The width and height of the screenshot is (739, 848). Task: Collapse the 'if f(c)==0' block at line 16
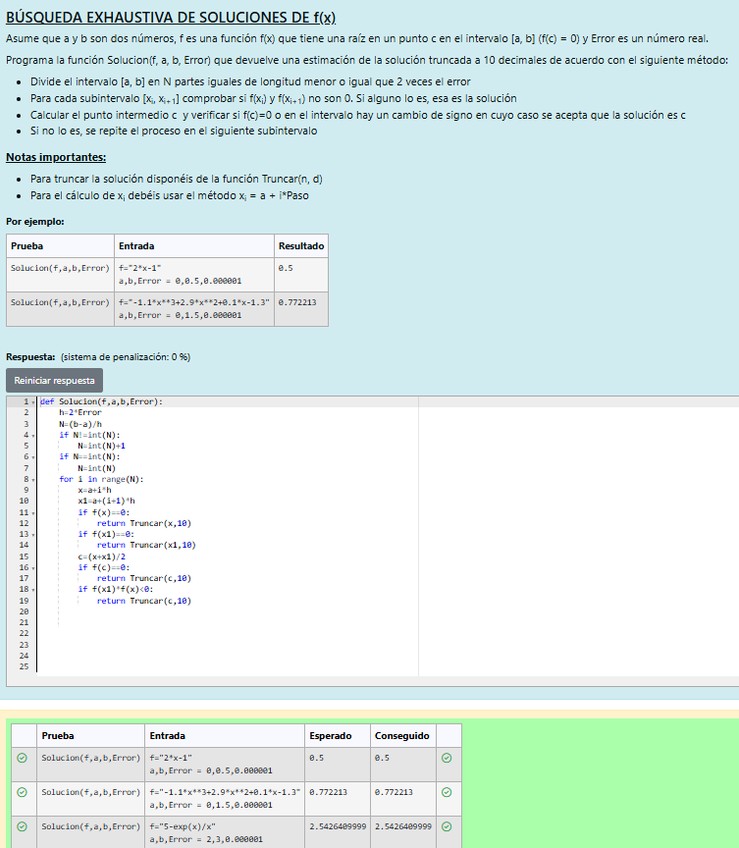pos(35,567)
